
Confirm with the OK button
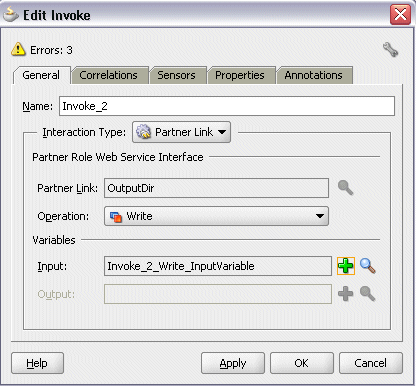tap(302, 363)
